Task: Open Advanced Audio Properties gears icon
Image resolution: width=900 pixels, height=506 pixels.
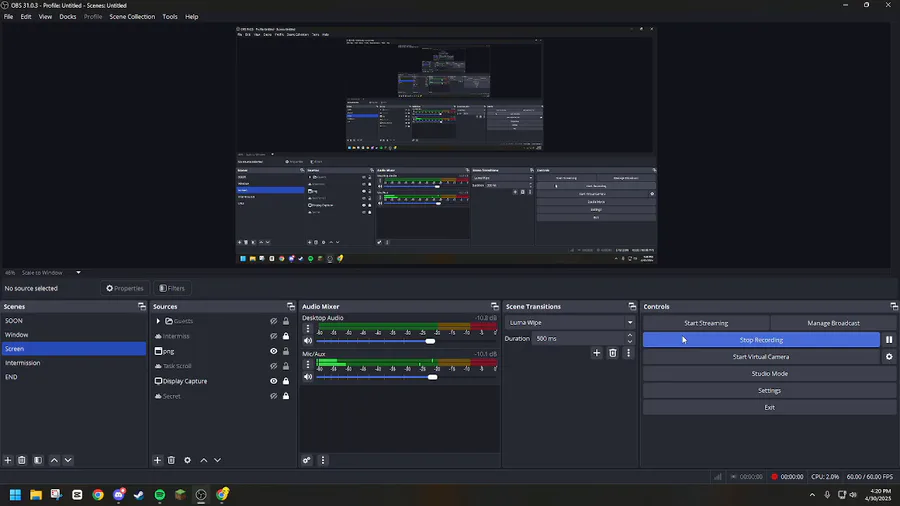Action: (x=307, y=460)
